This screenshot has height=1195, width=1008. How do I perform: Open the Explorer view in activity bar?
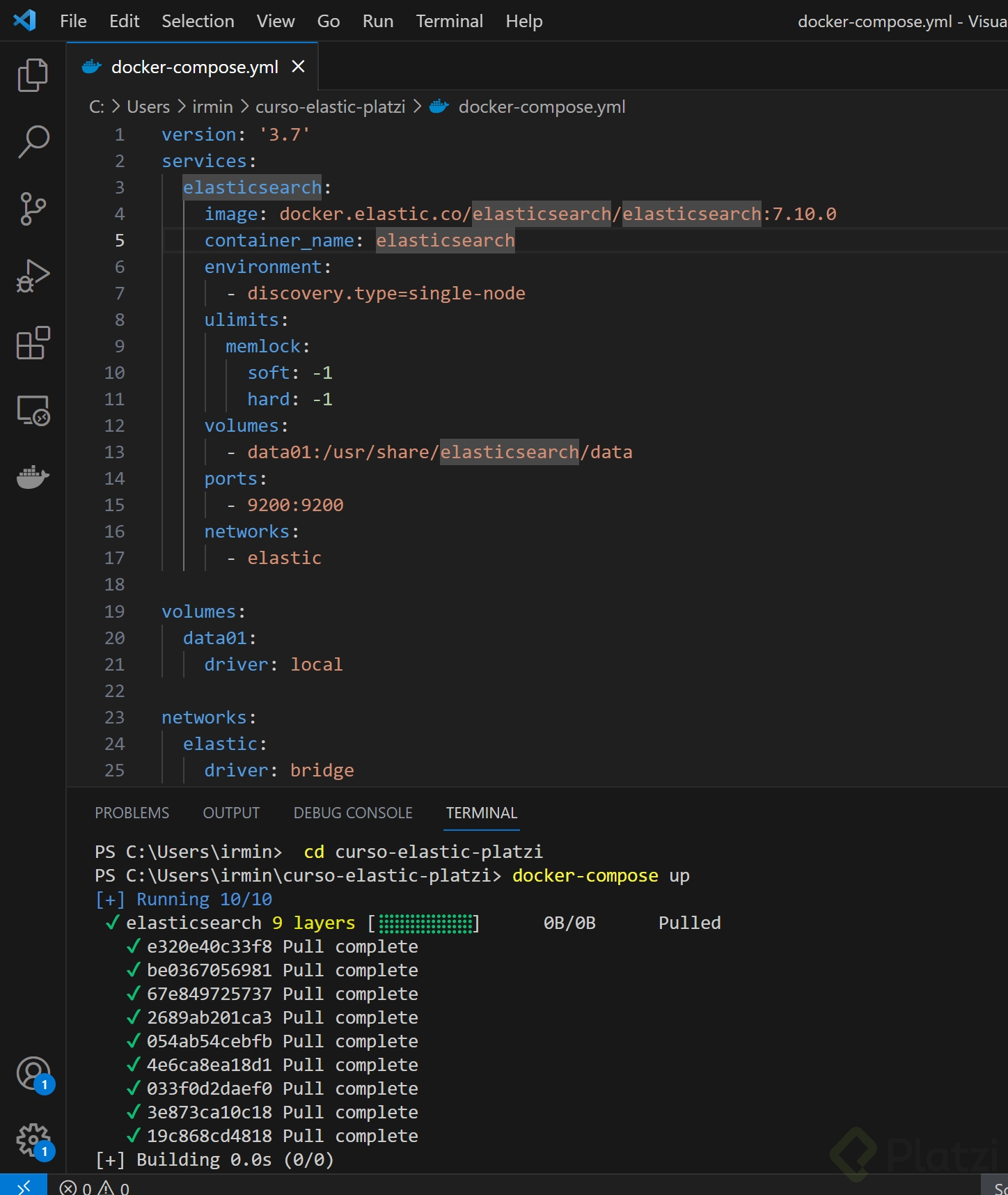point(33,75)
